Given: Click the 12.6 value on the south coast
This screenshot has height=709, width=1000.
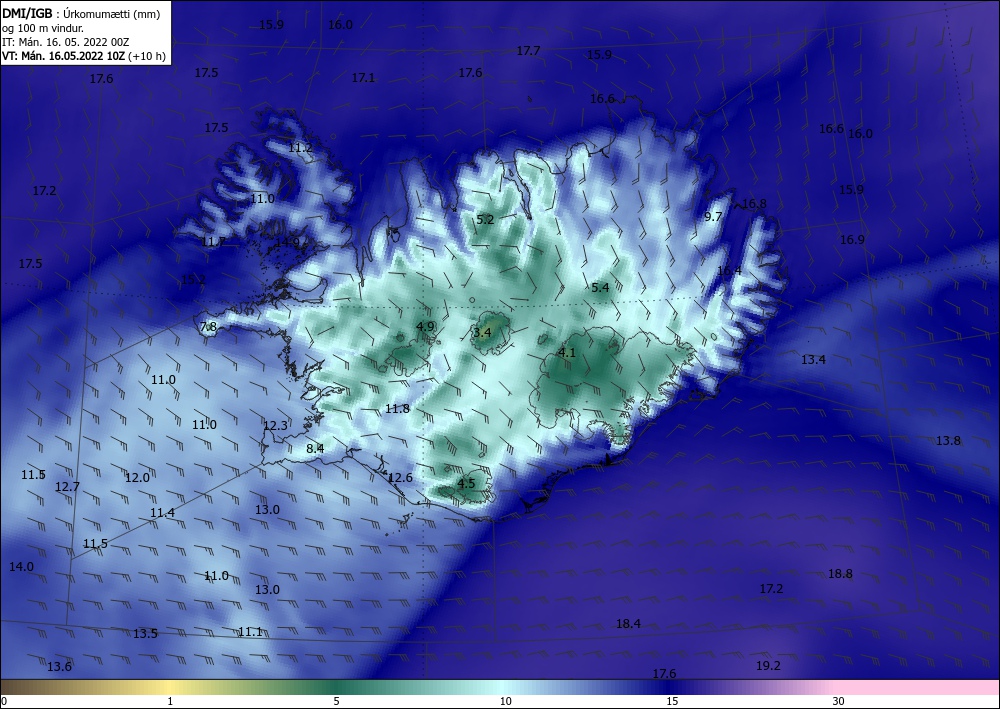Looking at the screenshot, I should click(401, 478).
